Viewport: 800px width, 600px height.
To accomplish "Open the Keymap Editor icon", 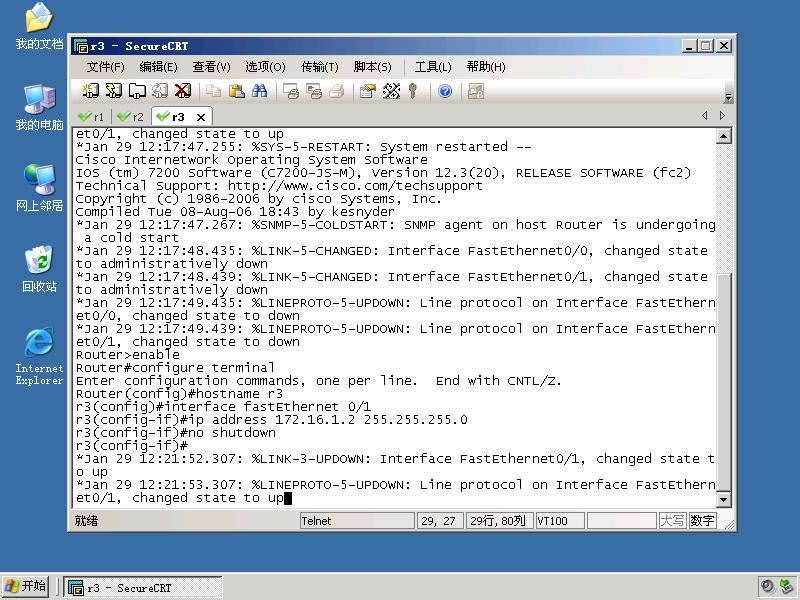I will coord(391,91).
